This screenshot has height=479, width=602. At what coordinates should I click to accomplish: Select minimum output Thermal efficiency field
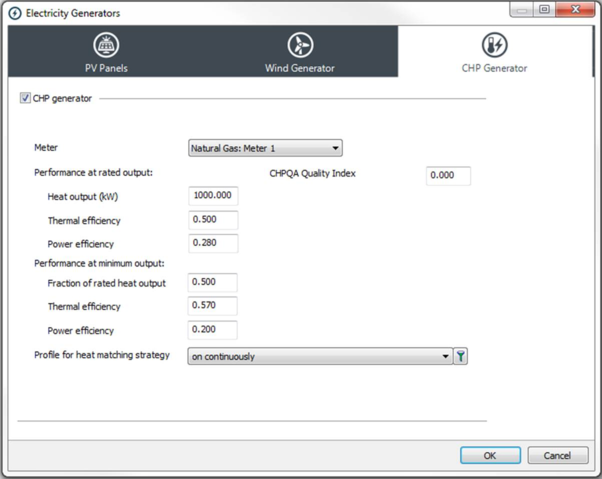point(212,306)
